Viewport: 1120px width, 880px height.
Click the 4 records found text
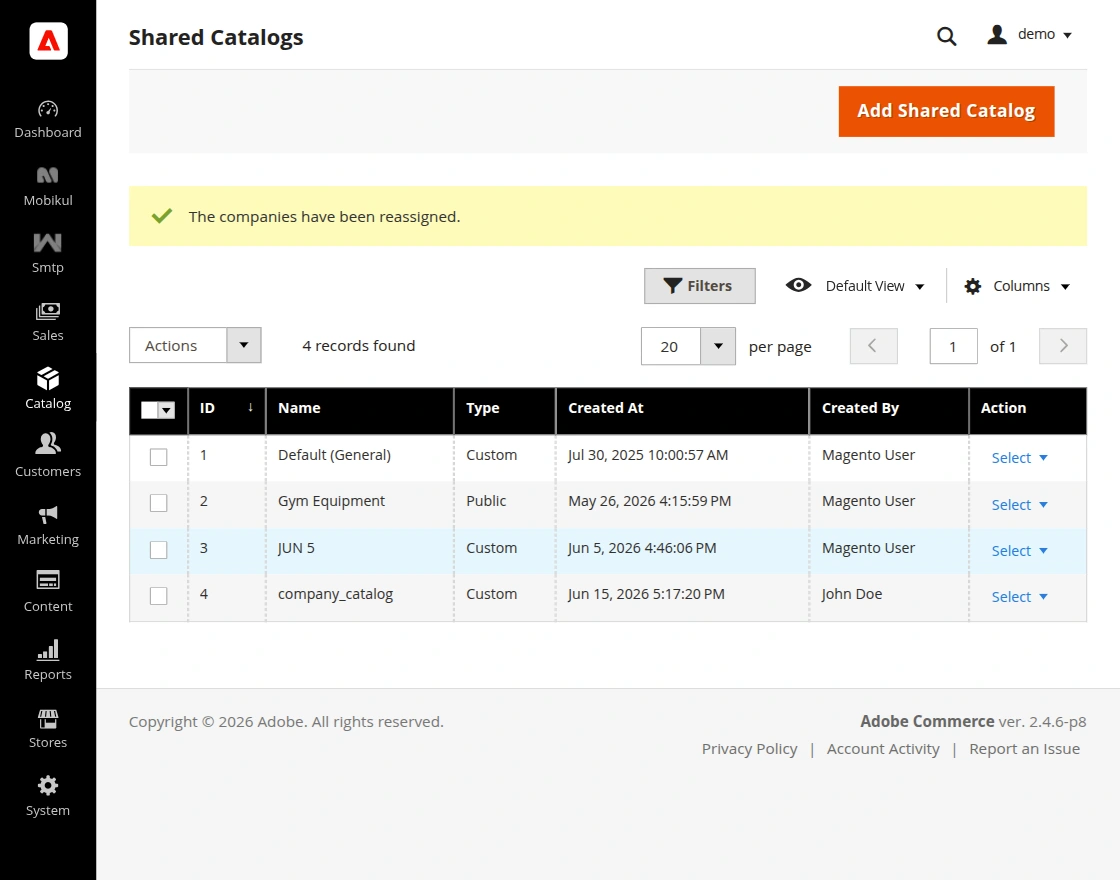click(x=359, y=346)
